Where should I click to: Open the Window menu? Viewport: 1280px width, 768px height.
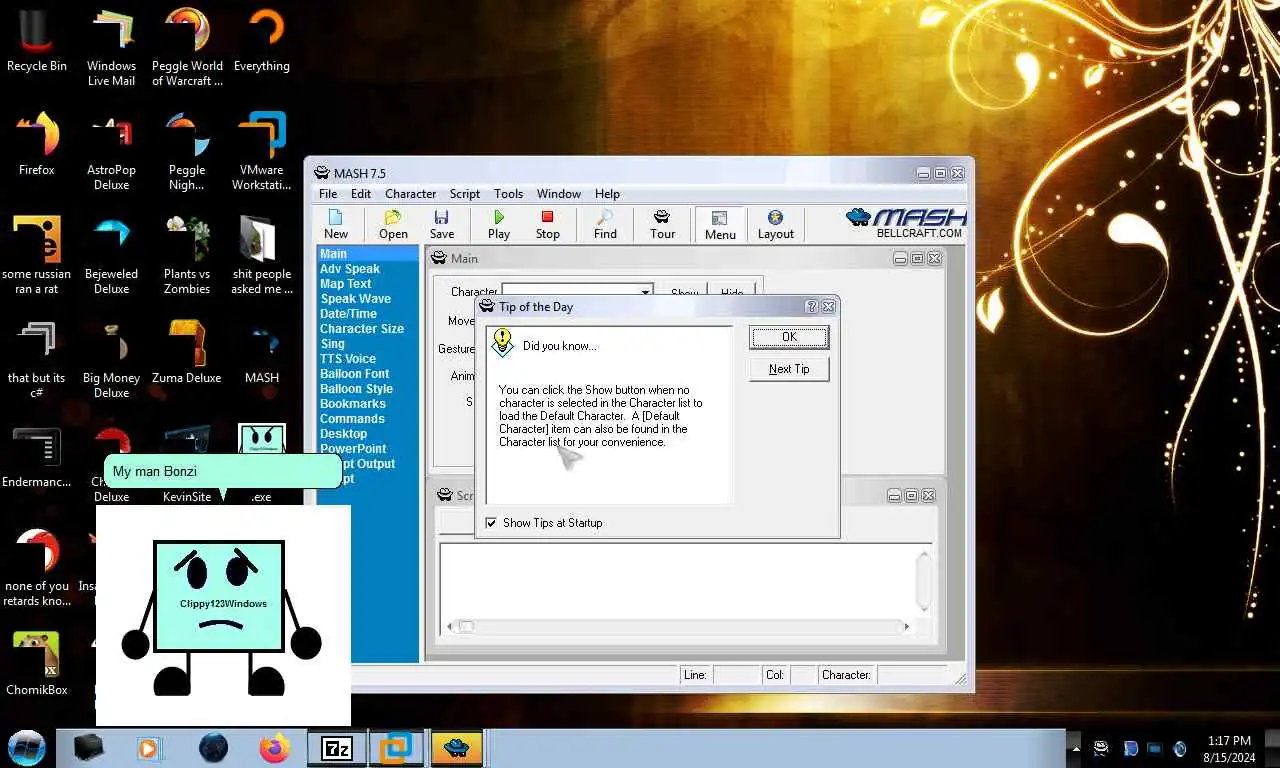[x=559, y=194]
